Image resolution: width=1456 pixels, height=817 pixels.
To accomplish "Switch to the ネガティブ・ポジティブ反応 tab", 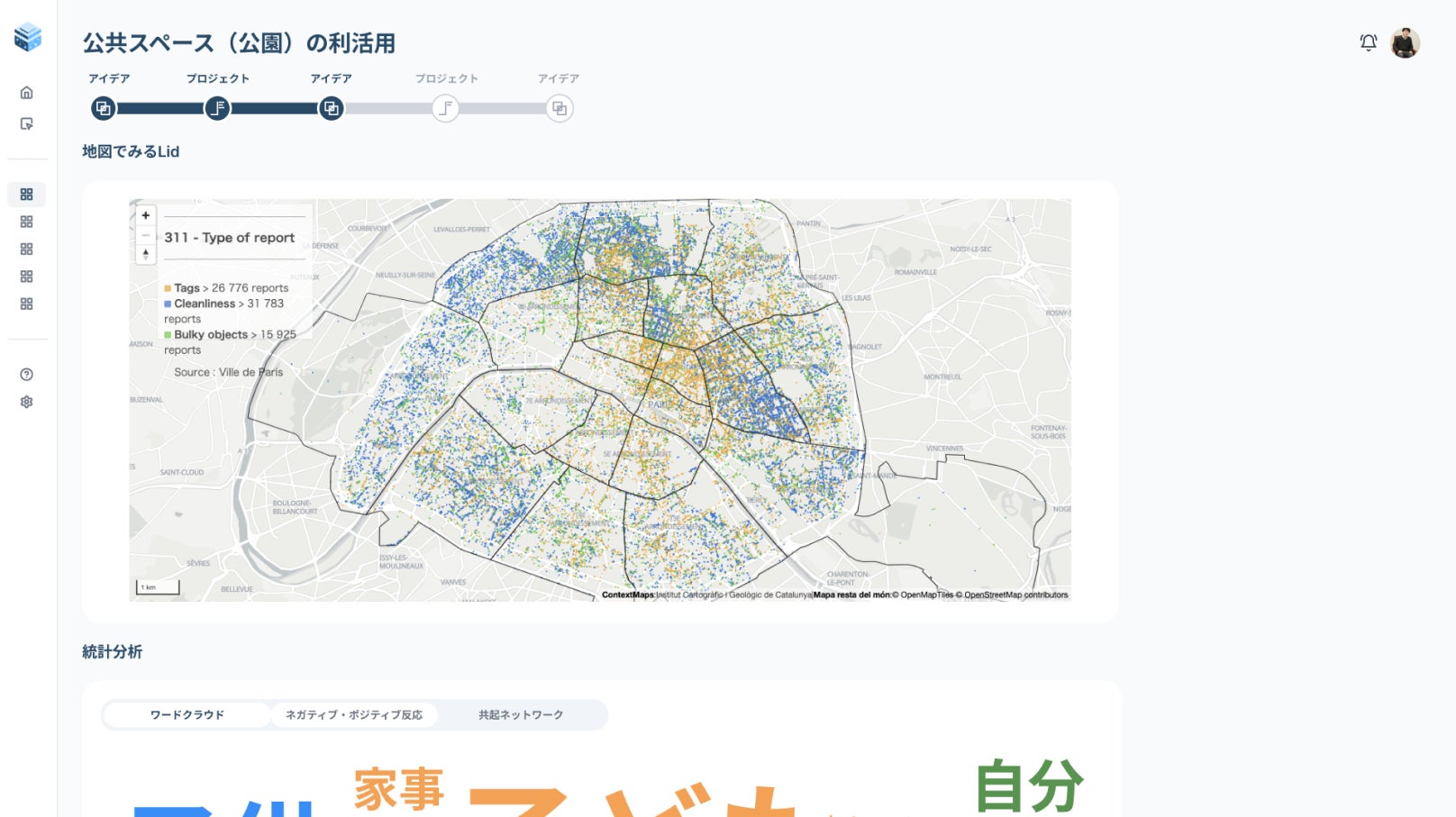I will pos(354,715).
